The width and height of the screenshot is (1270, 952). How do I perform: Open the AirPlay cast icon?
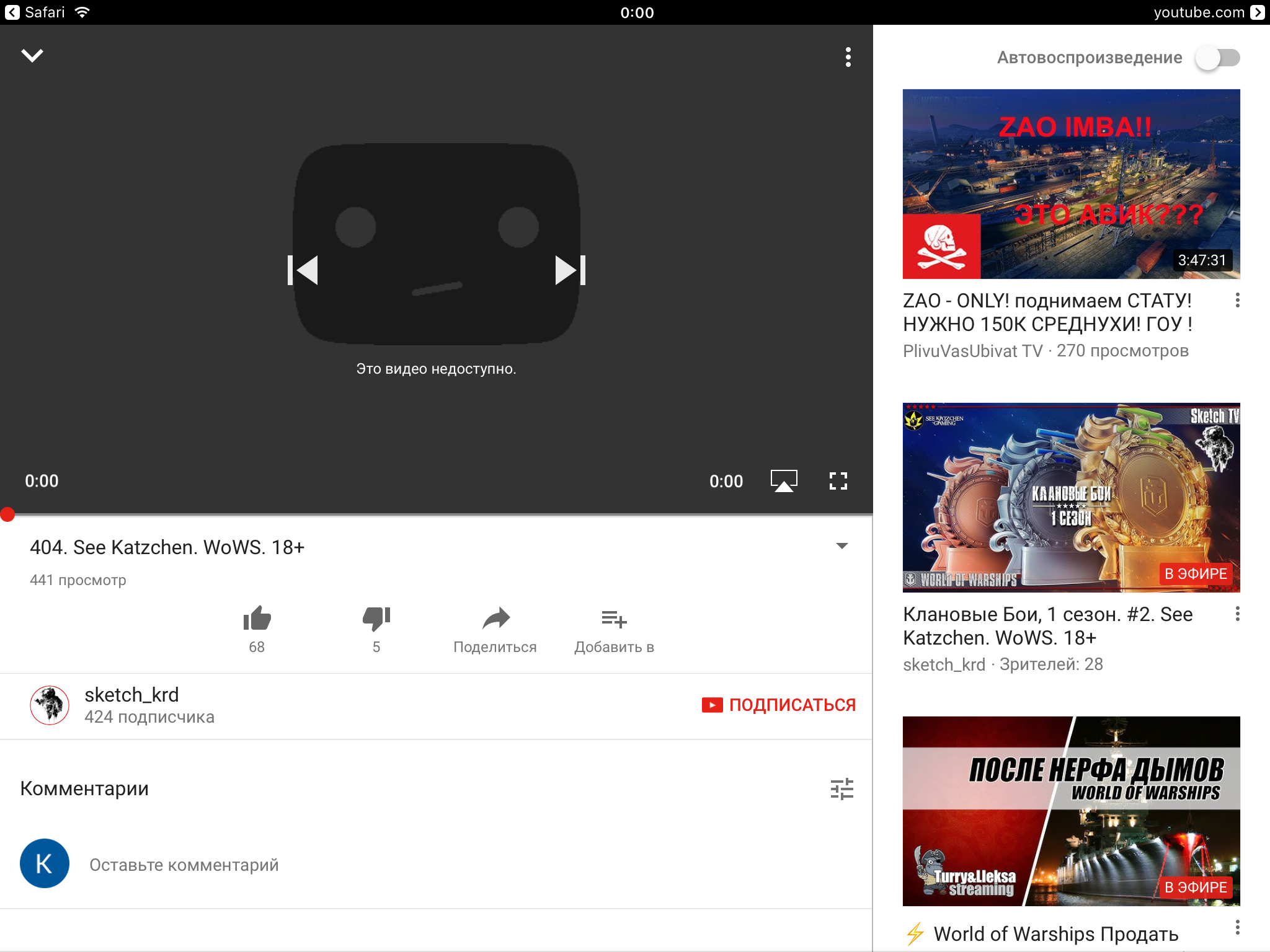(784, 481)
